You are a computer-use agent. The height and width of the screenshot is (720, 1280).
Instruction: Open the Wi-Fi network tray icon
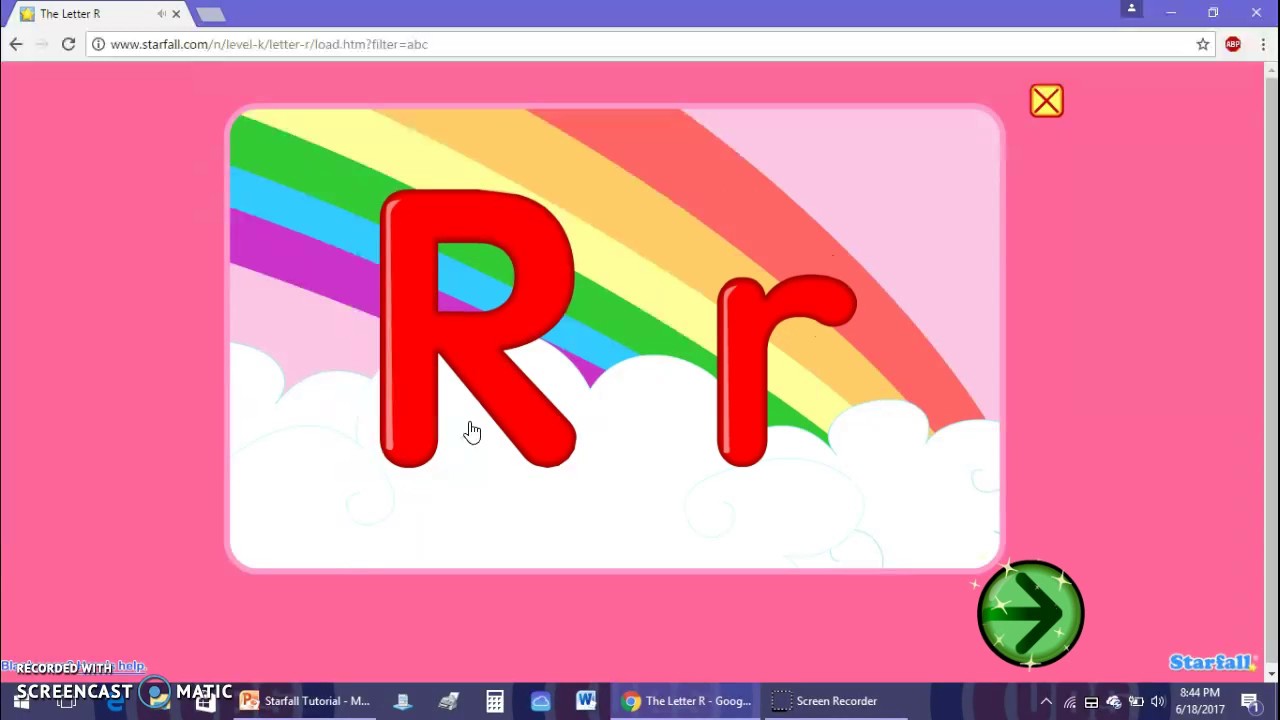point(1070,701)
